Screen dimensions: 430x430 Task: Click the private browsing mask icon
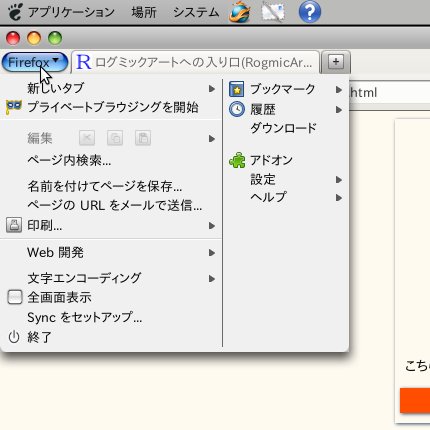coord(14,107)
